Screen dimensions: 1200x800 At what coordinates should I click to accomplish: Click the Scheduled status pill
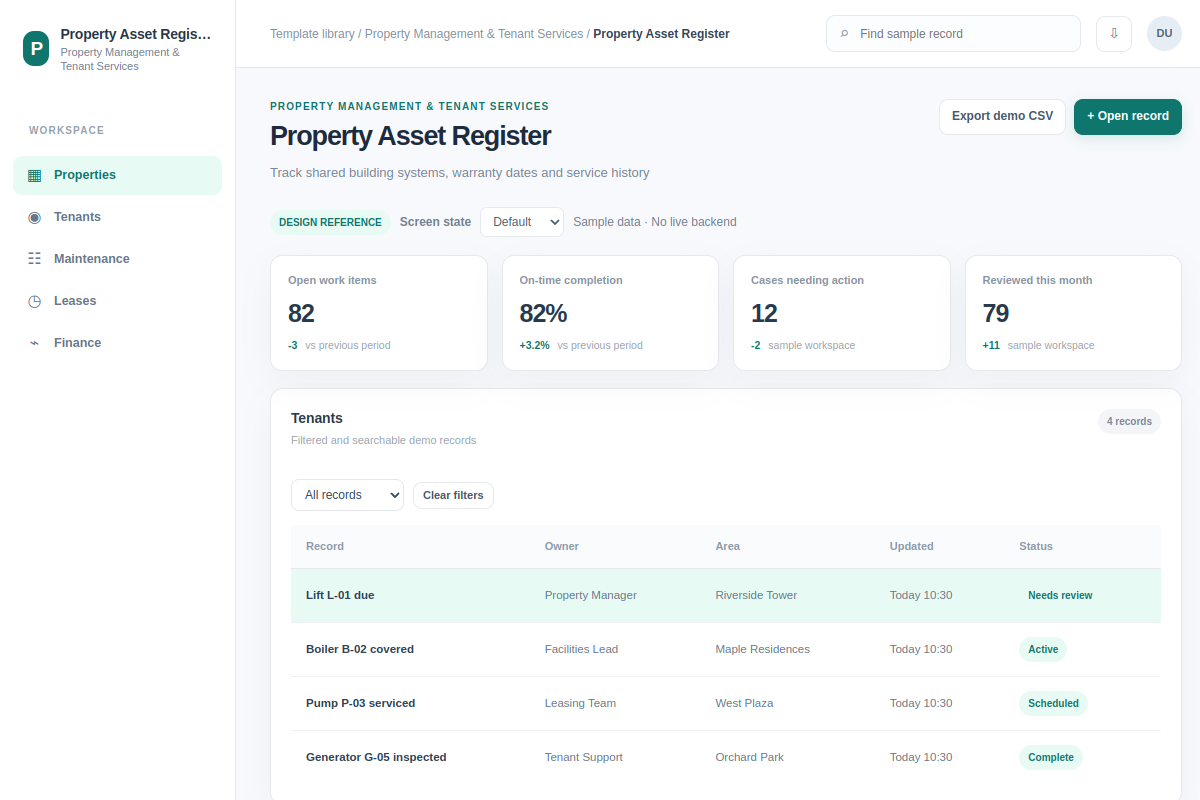[x=1053, y=703]
